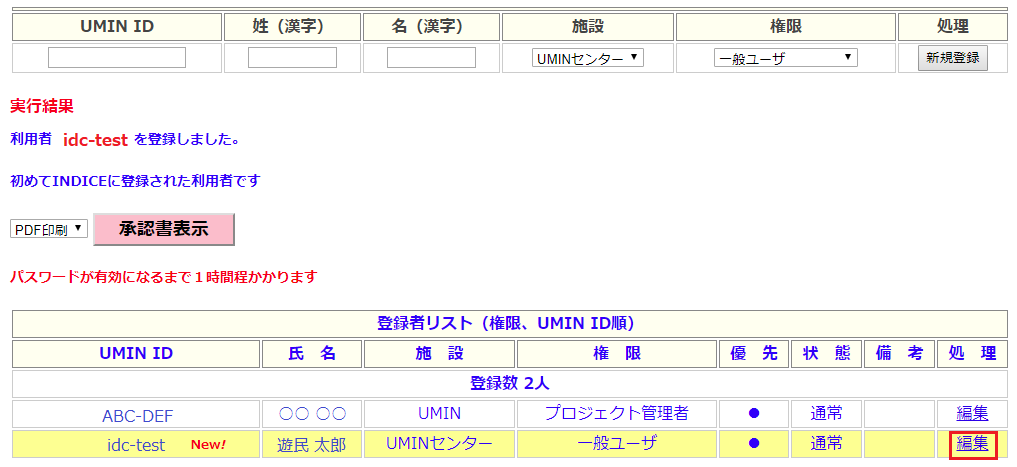Open the PDF印刷 dropdown

49,229
